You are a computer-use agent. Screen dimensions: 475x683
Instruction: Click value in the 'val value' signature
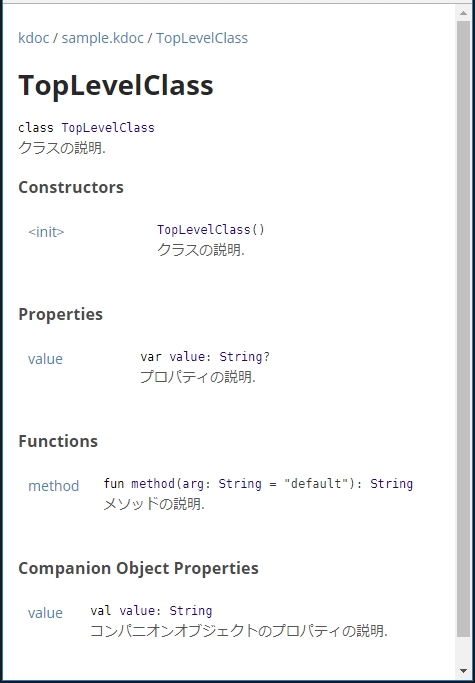click(x=137, y=611)
